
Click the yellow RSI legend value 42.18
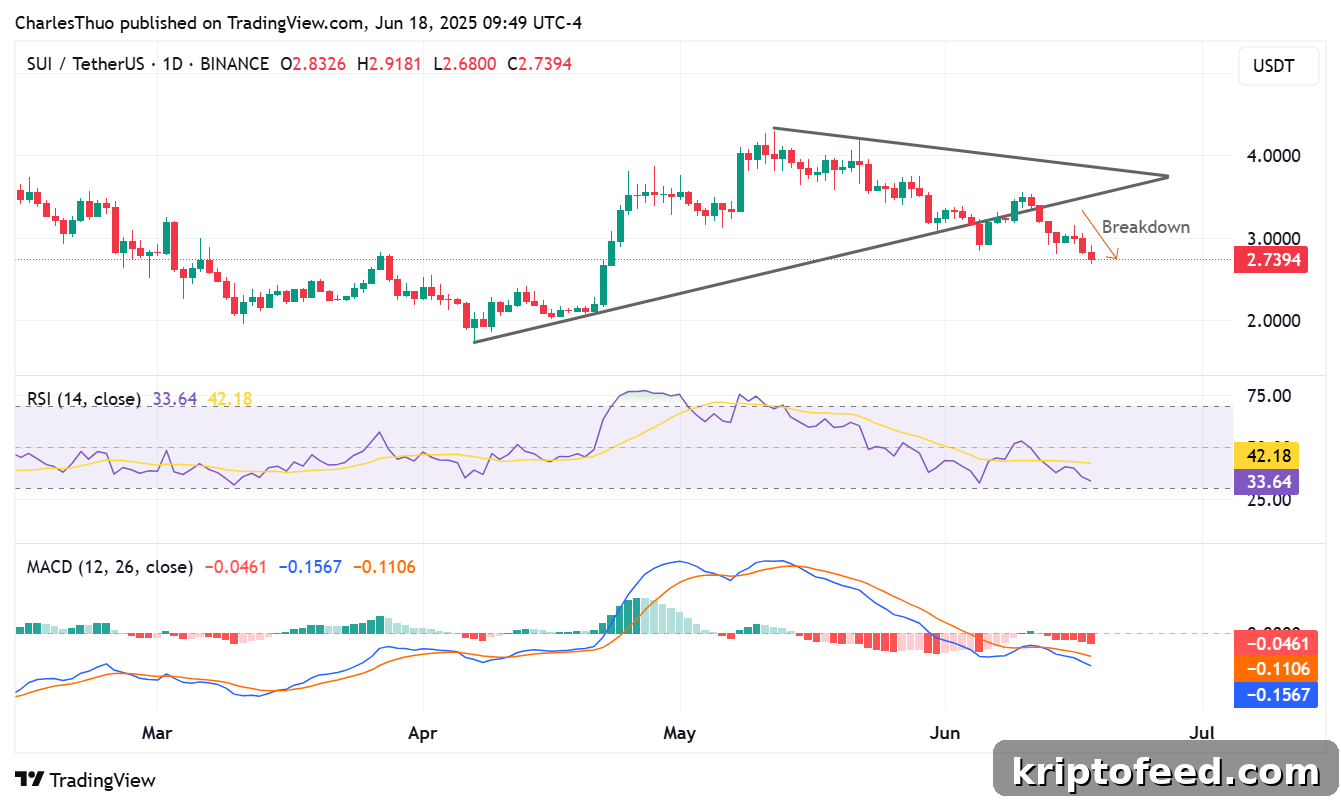tap(229, 399)
